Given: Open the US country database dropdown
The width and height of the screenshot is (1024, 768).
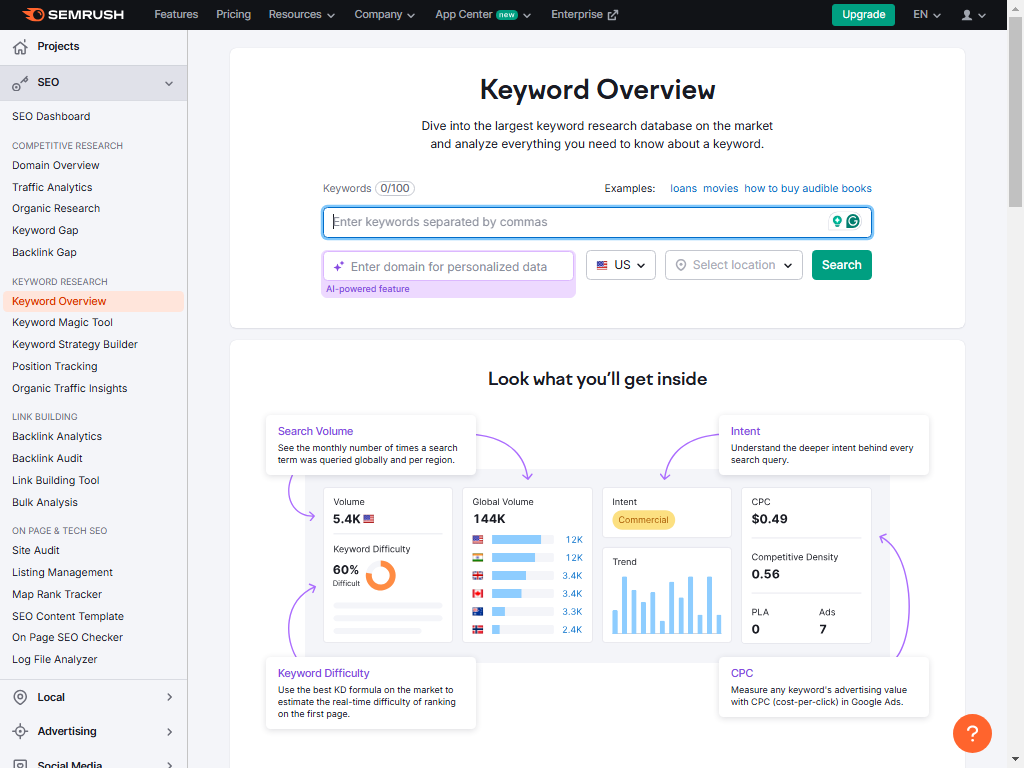Looking at the screenshot, I should tap(620, 265).
